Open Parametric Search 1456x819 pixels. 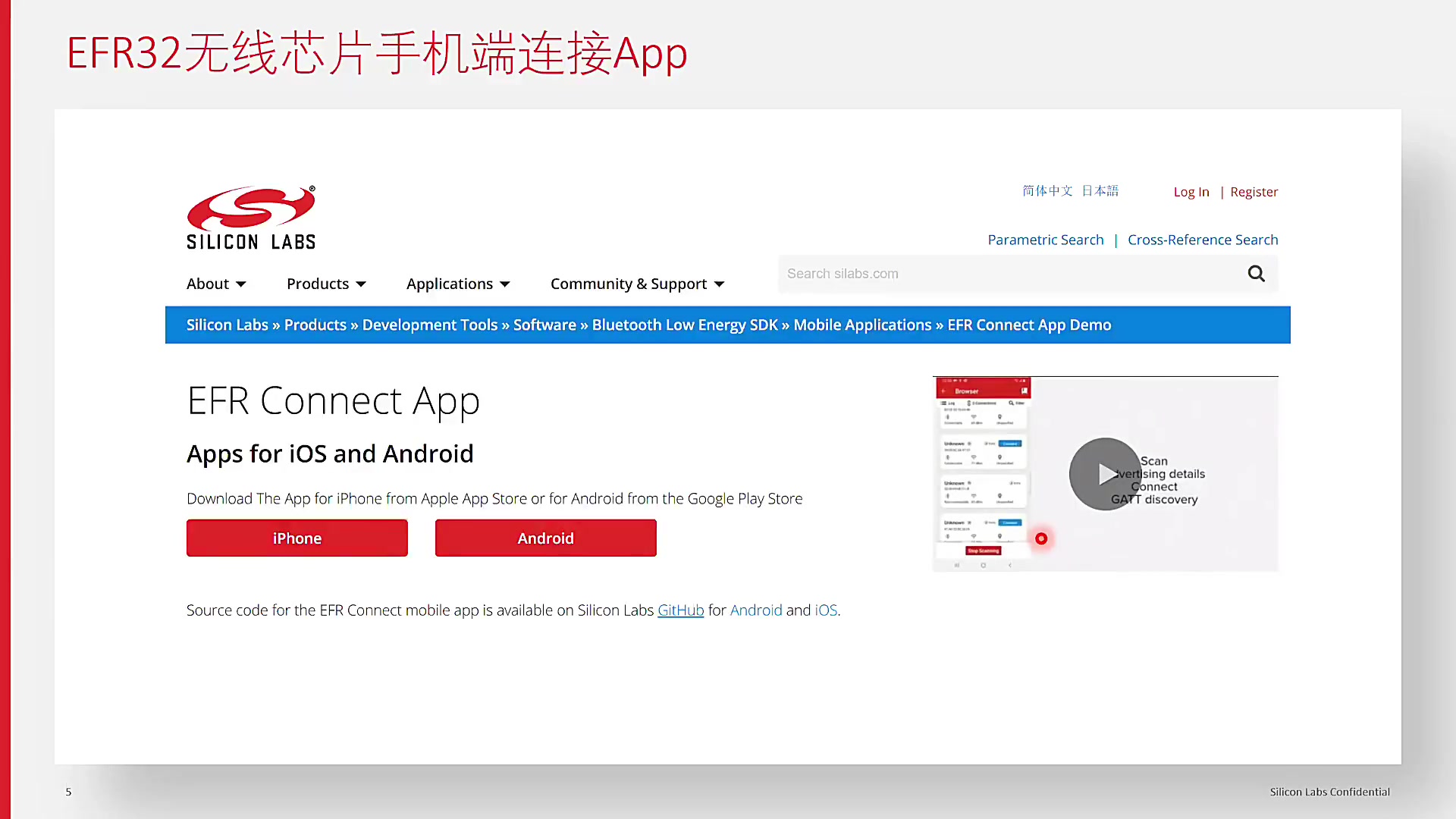[x=1046, y=240]
